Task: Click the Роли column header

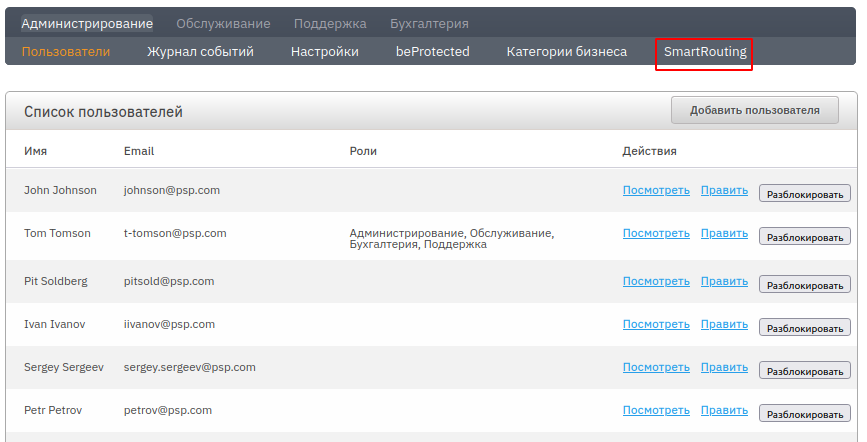Action: 363,151
